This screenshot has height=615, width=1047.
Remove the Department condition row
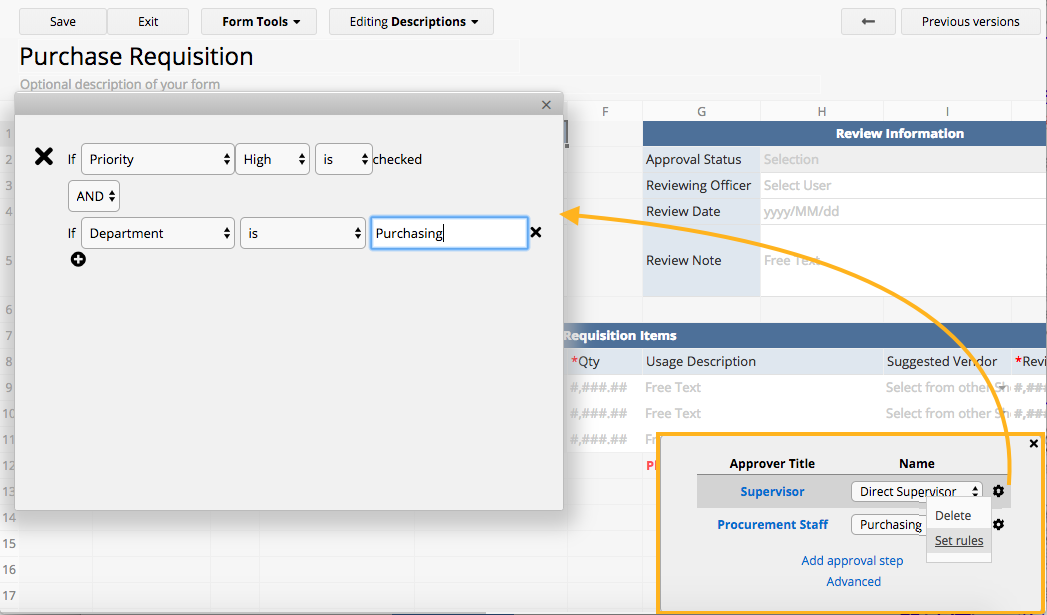point(536,232)
